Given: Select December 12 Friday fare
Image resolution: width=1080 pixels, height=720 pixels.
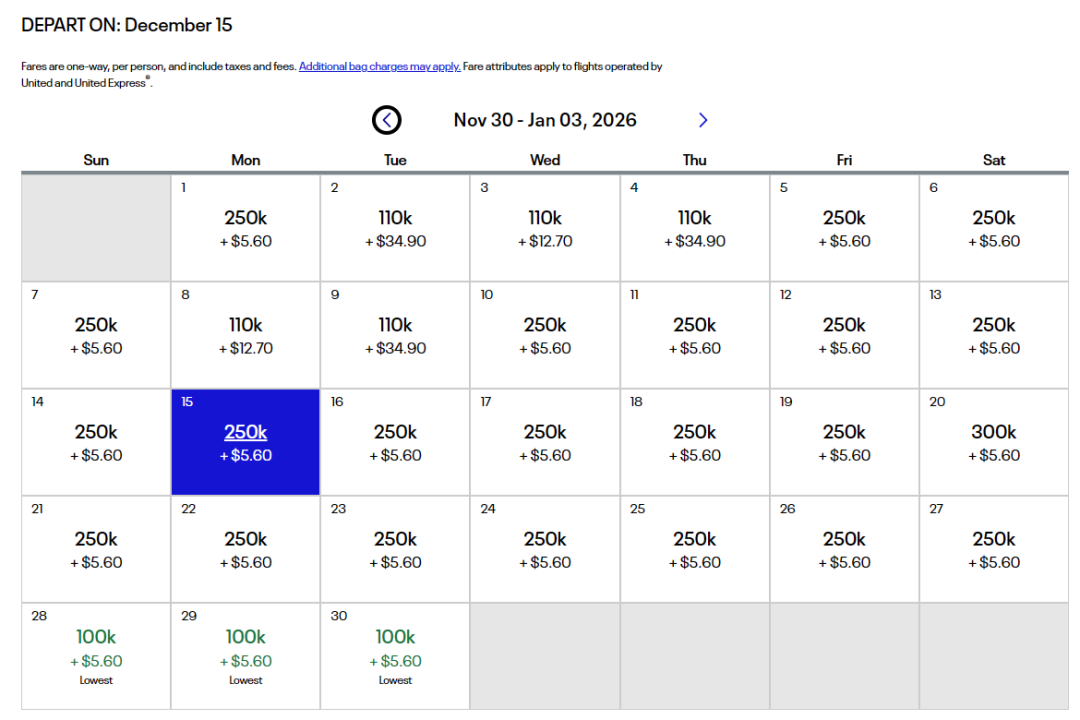Looking at the screenshot, I should point(844,335).
